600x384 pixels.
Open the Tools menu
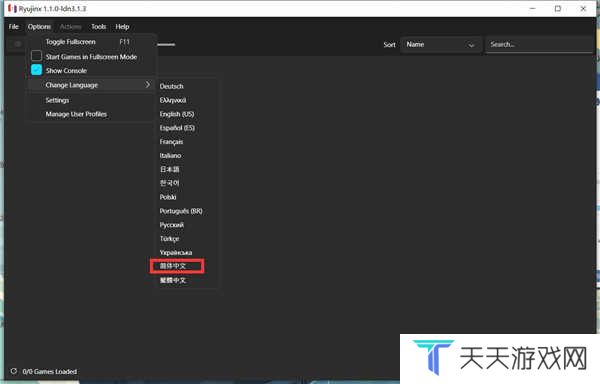(x=98, y=26)
